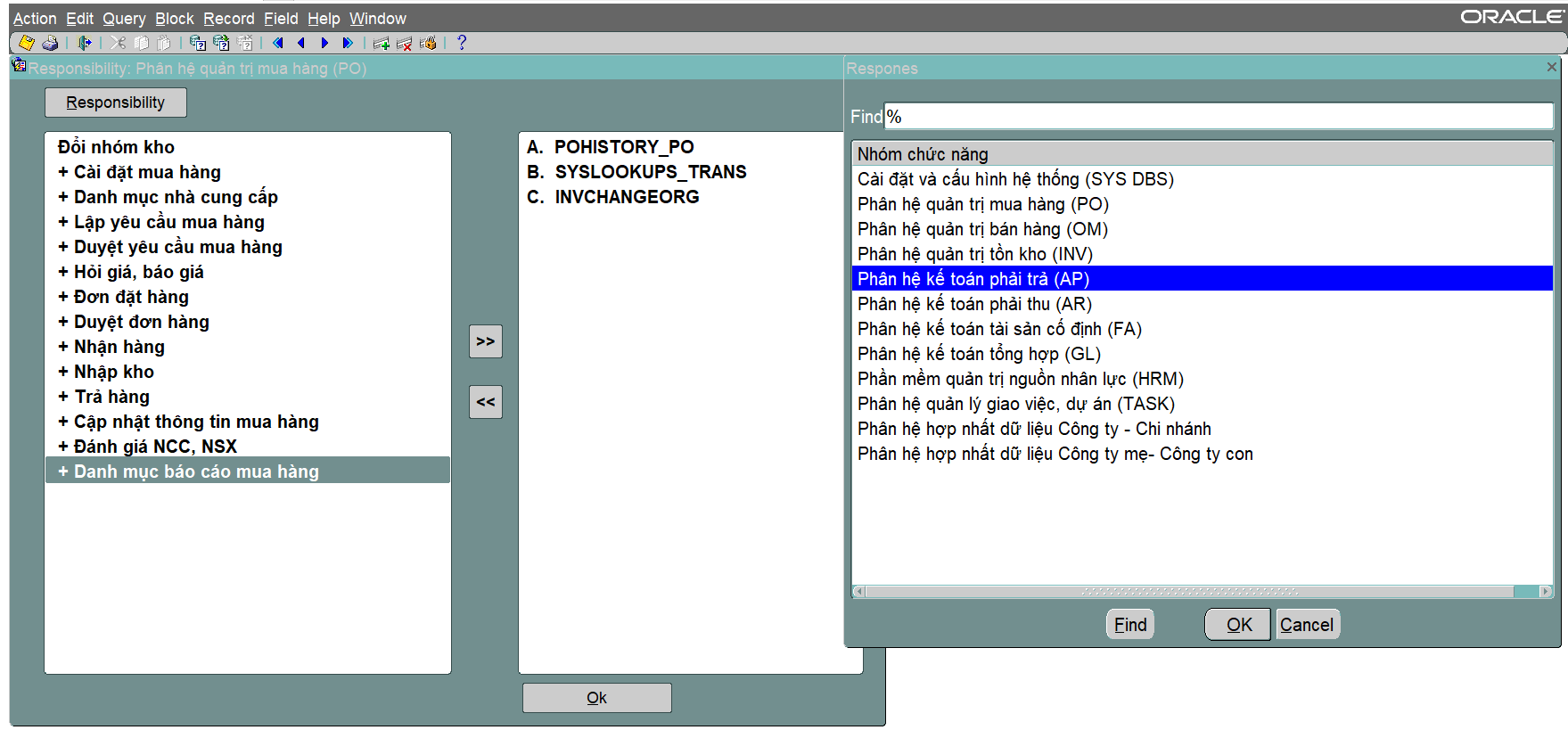The width and height of the screenshot is (1568, 730).
Task: Click the Find button beside OK
Action: tap(1130, 624)
